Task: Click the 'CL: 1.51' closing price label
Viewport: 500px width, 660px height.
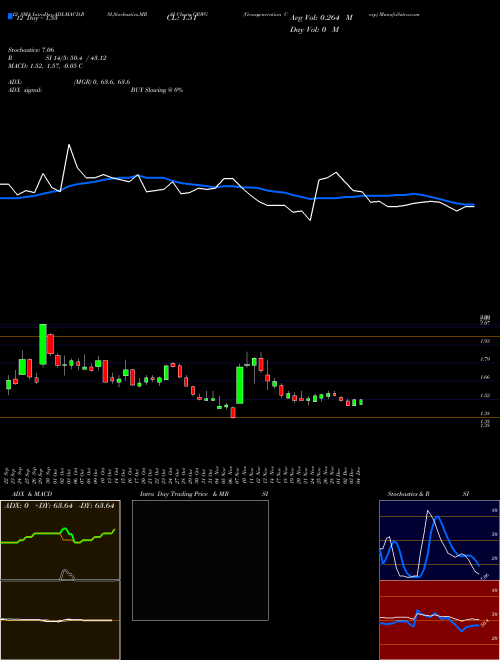Action: [181, 18]
